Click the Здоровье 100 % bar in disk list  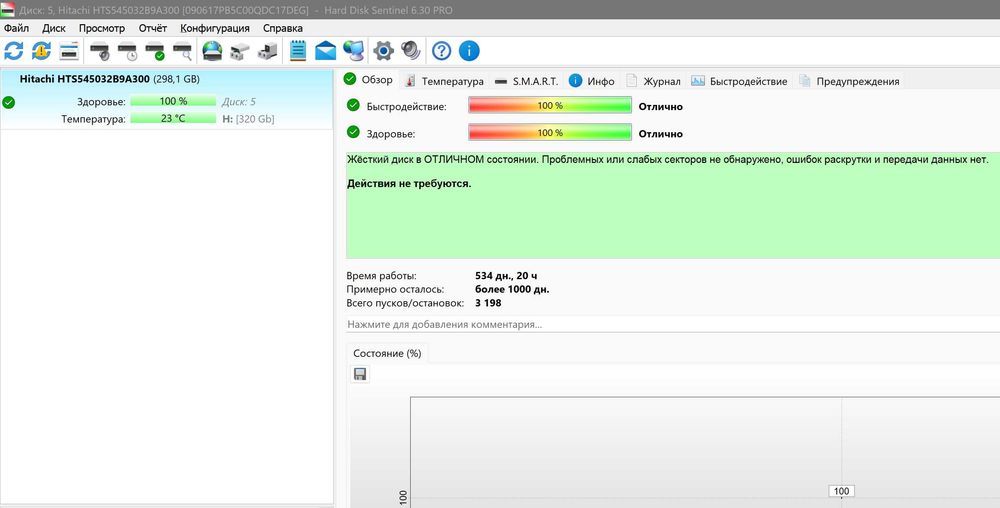click(x=173, y=101)
